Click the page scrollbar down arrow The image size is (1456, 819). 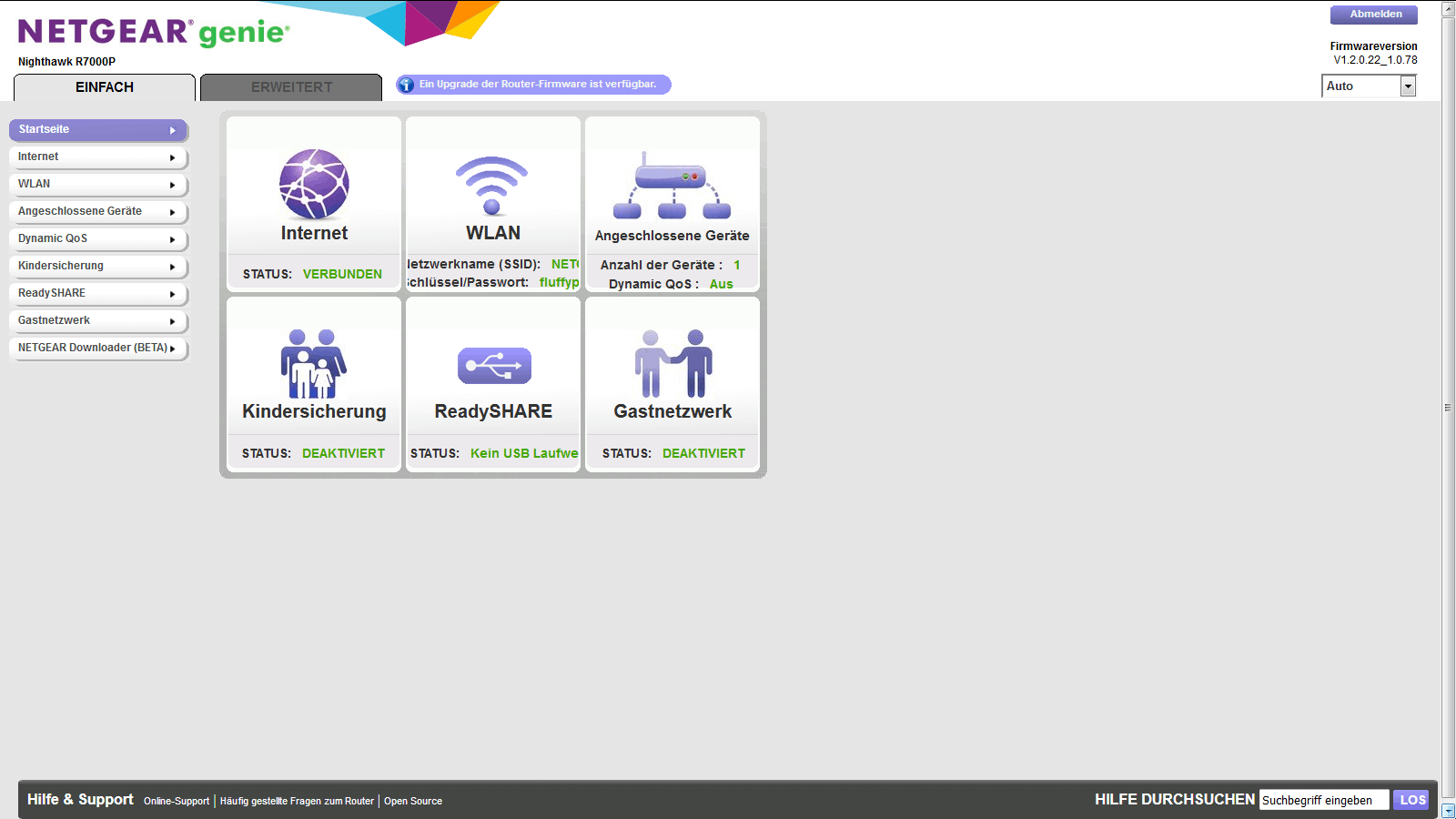[x=1449, y=811]
